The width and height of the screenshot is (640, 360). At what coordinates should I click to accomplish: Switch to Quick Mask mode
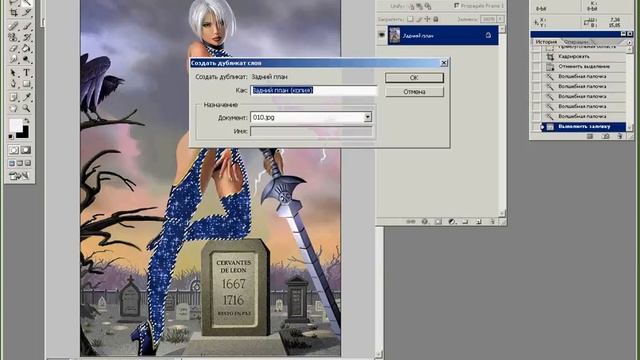pyautogui.click(x=26, y=150)
